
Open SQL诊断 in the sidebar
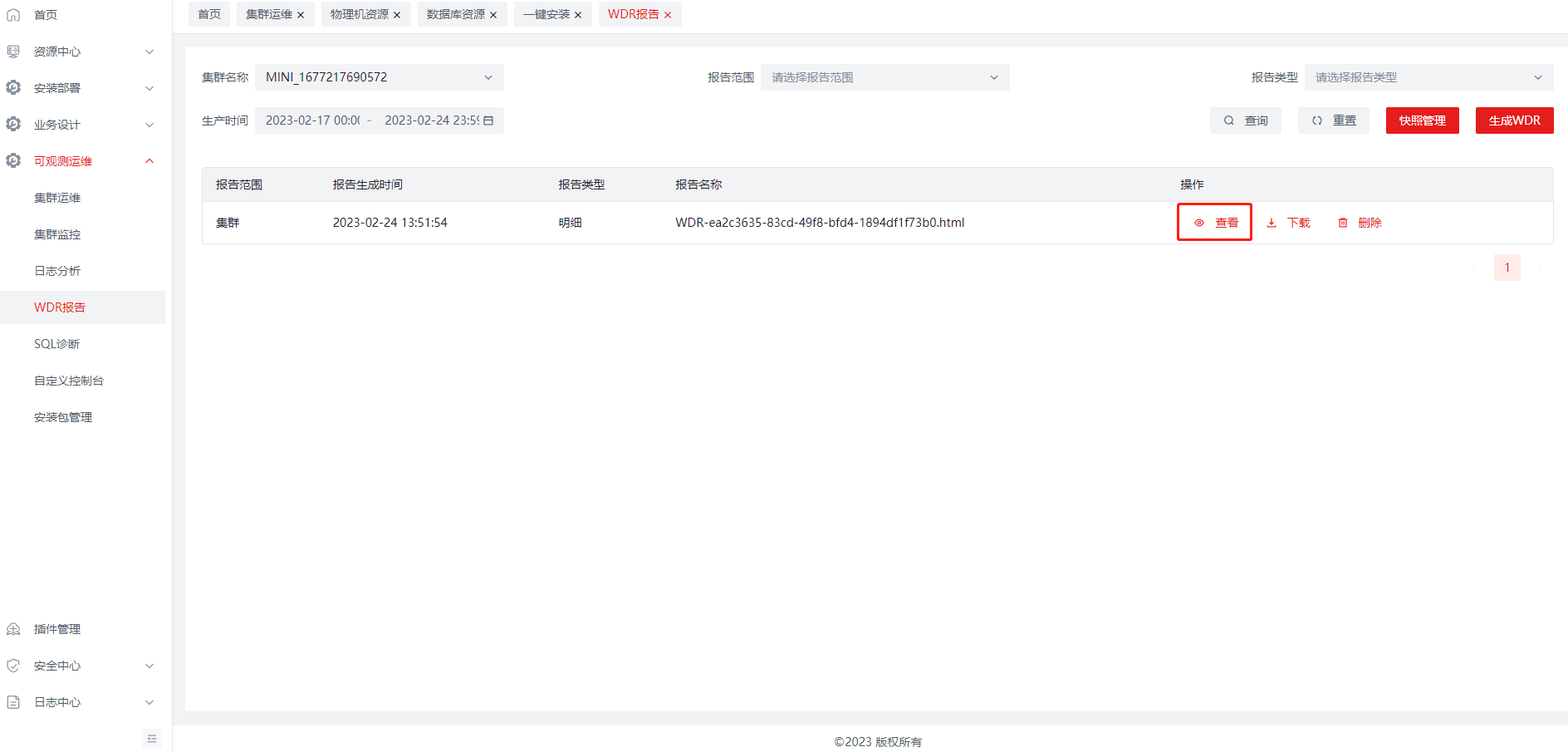click(57, 344)
